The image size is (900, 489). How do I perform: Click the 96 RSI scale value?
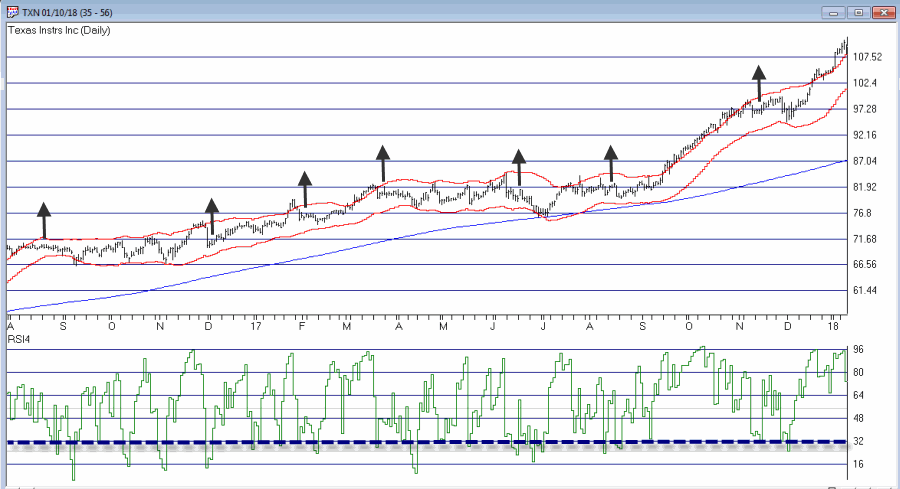858,350
